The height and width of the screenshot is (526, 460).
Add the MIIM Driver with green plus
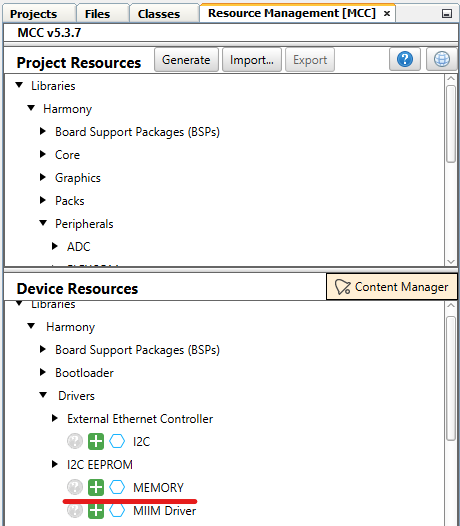pyautogui.click(x=96, y=511)
